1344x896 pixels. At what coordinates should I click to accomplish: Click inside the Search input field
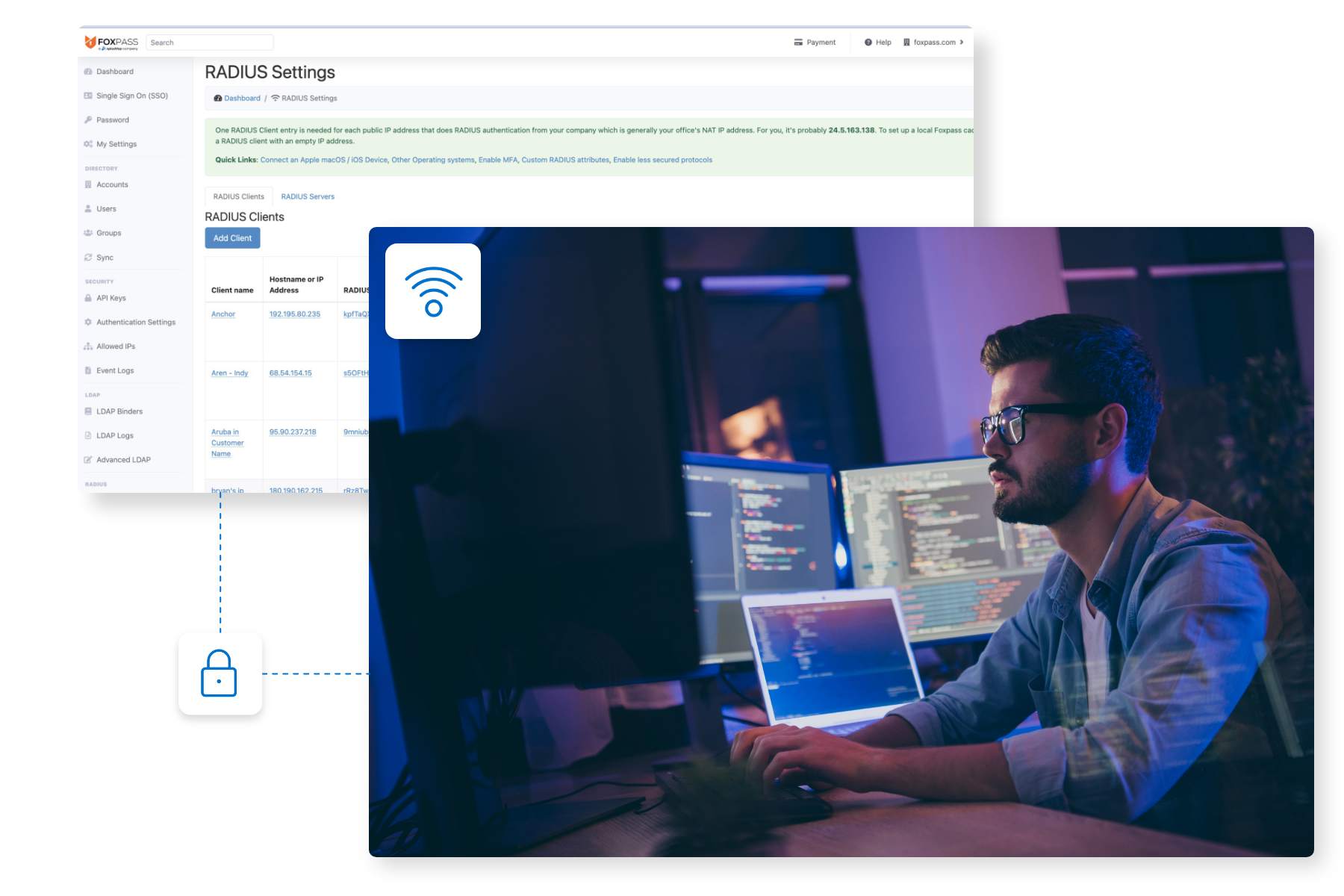click(x=209, y=43)
